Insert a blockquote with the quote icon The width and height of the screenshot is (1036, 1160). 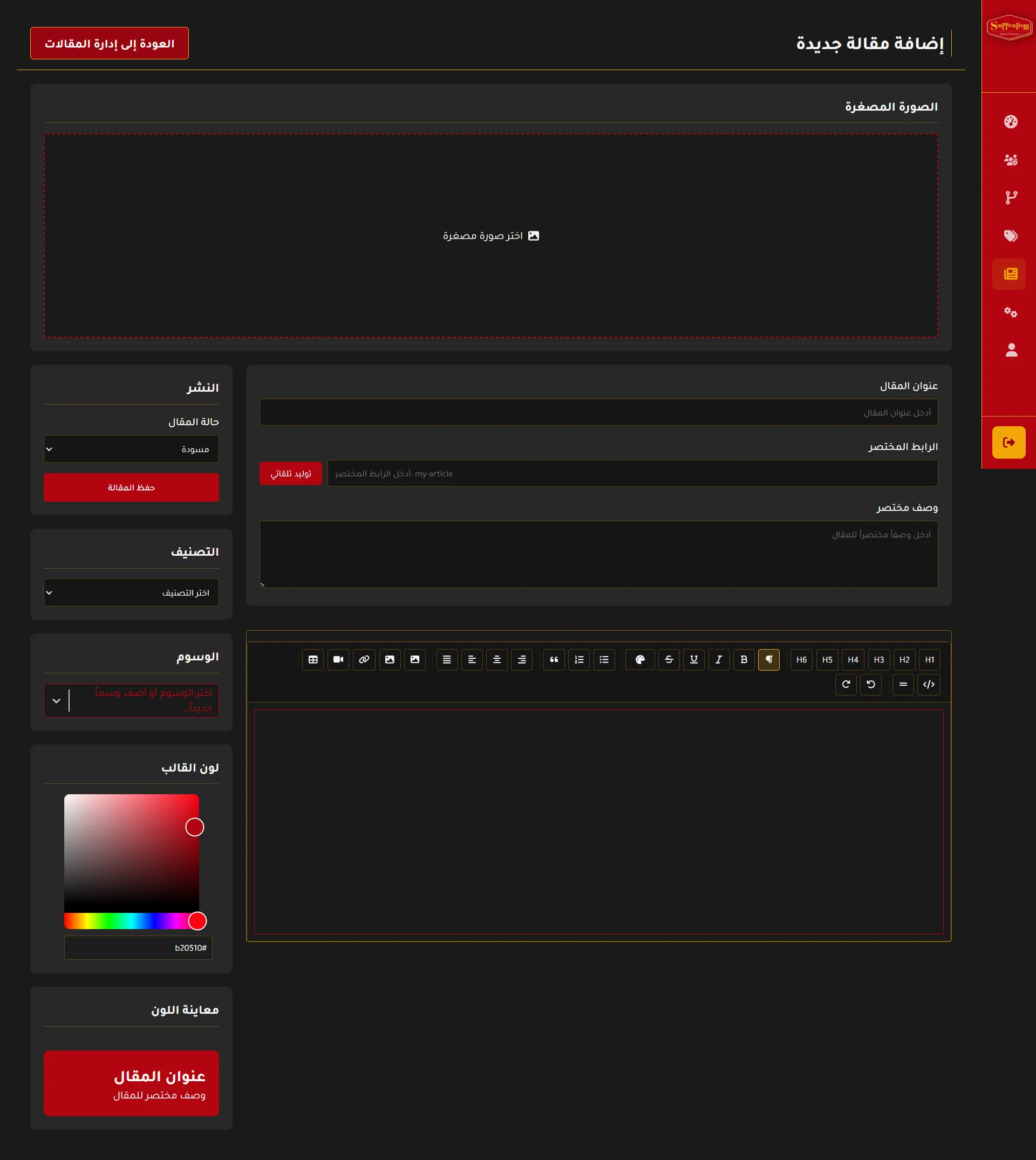point(554,660)
